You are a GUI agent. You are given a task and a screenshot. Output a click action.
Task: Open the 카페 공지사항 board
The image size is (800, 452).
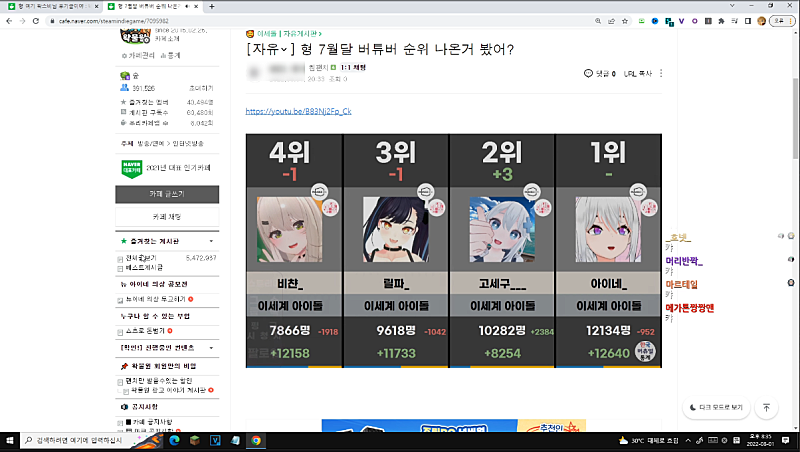point(152,422)
